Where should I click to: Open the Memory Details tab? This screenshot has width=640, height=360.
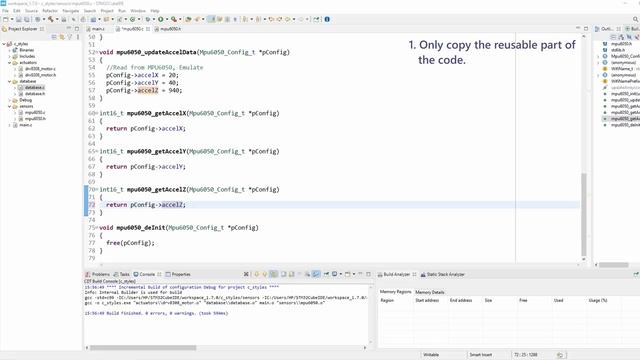click(x=429, y=292)
